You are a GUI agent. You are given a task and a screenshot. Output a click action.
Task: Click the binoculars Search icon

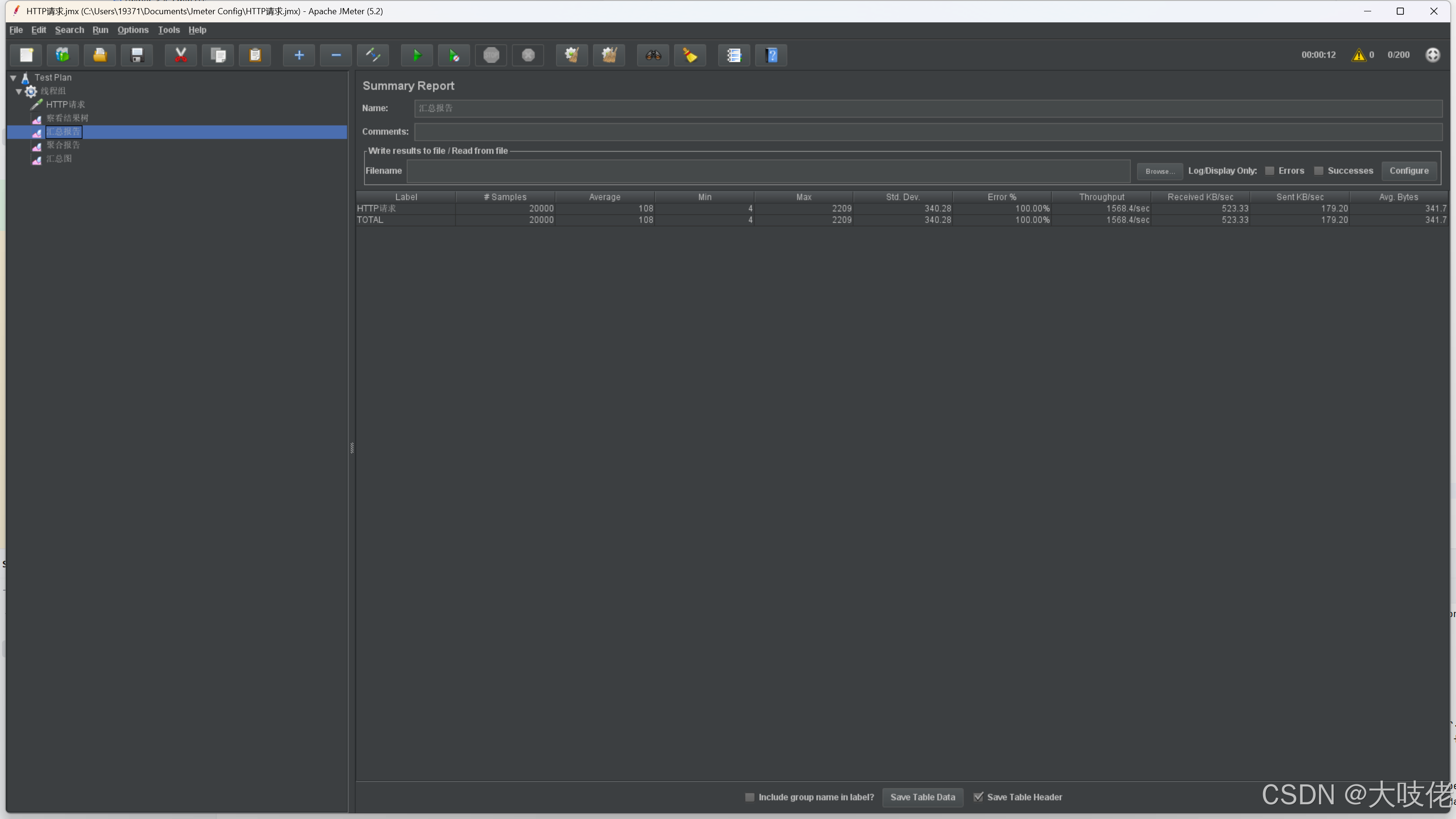pos(653,55)
